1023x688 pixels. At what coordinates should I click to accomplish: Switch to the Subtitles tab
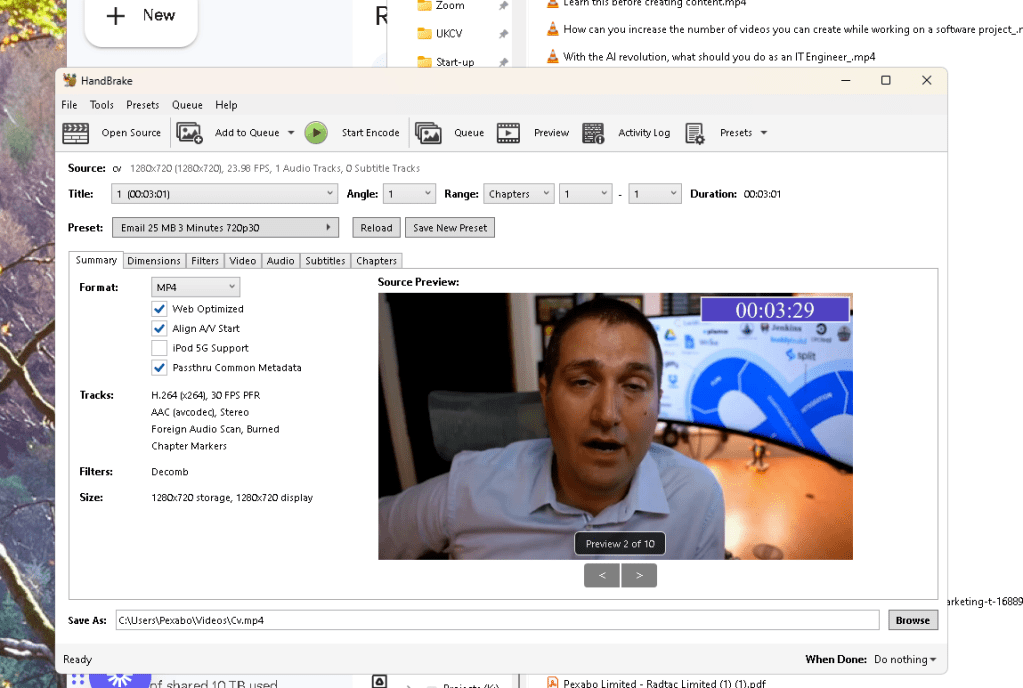pos(326,261)
